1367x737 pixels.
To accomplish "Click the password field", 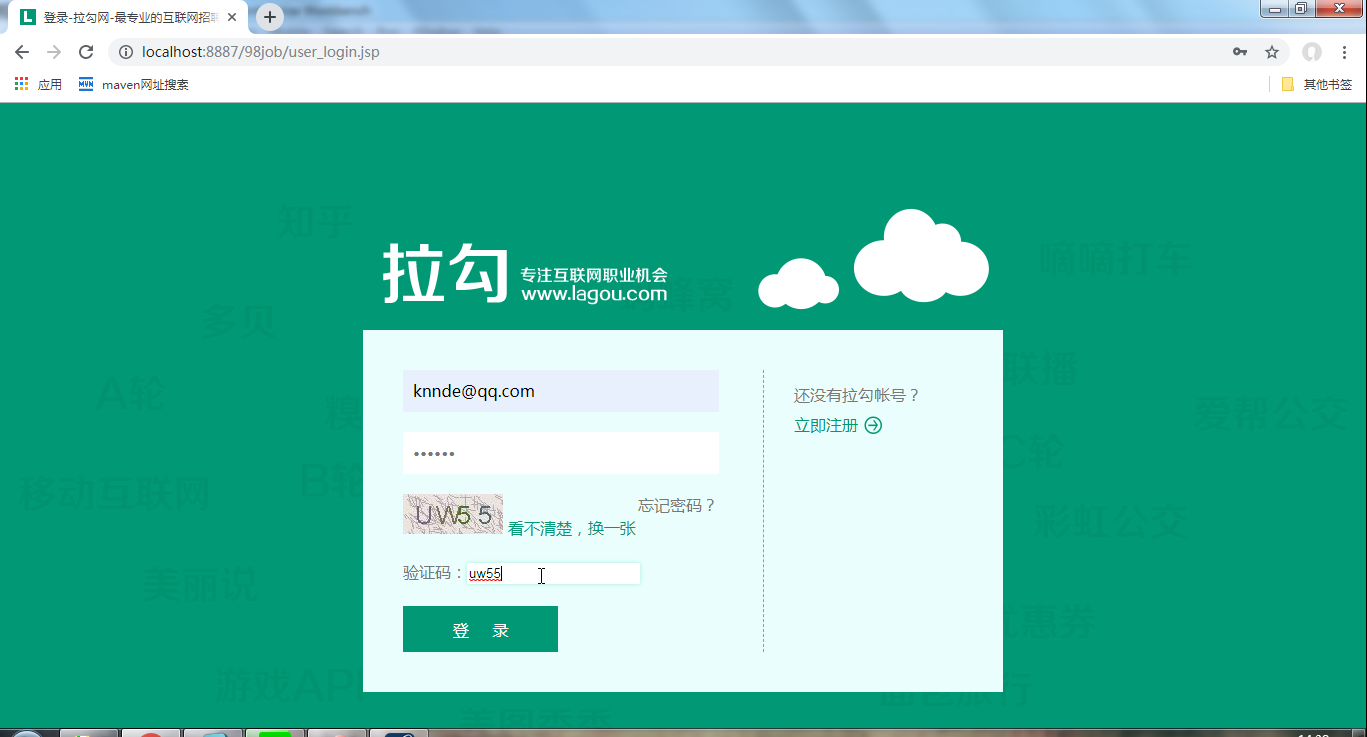I will (x=561, y=453).
